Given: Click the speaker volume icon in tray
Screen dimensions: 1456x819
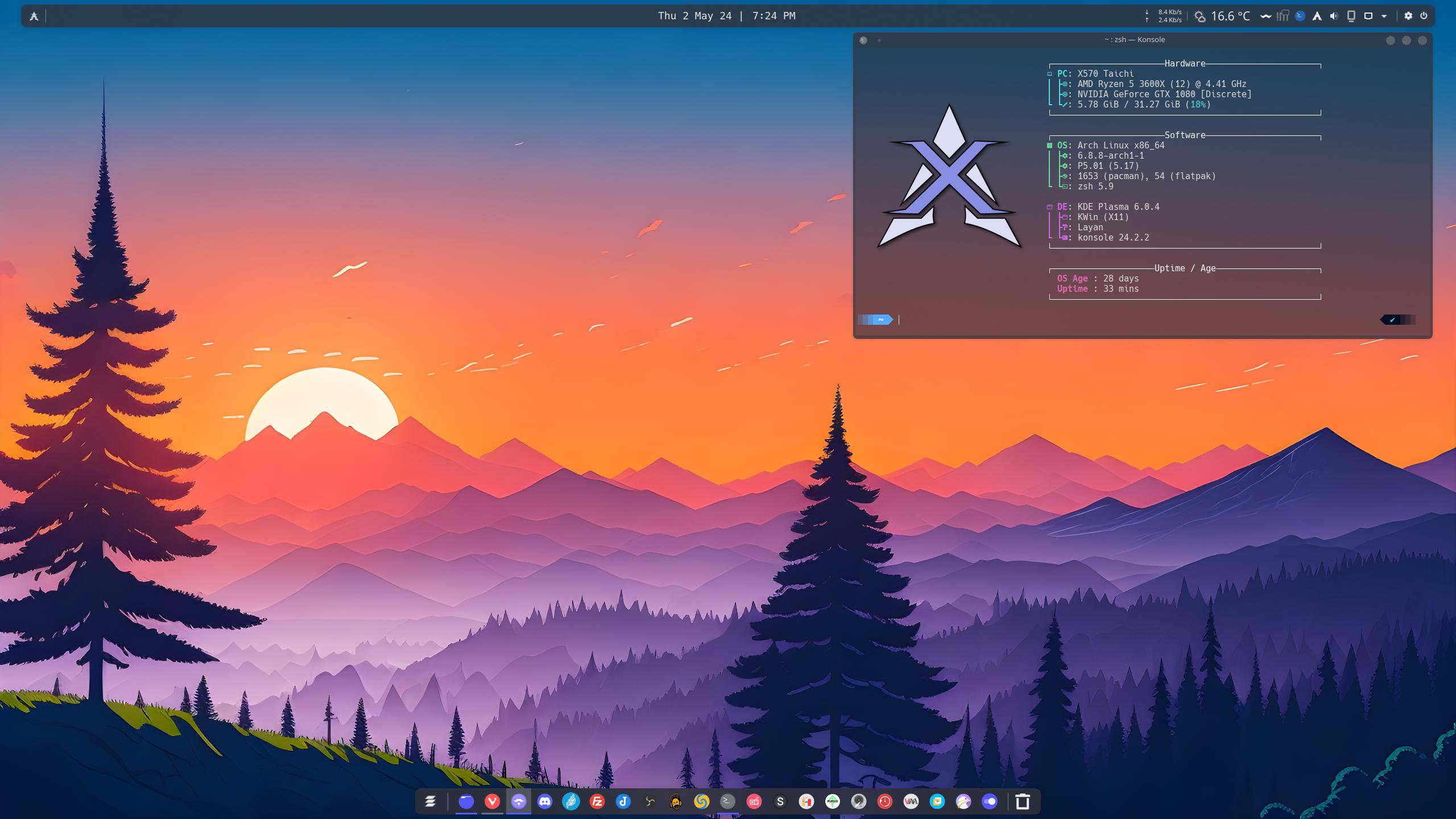Looking at the screenshot, I should (1334, 16).
